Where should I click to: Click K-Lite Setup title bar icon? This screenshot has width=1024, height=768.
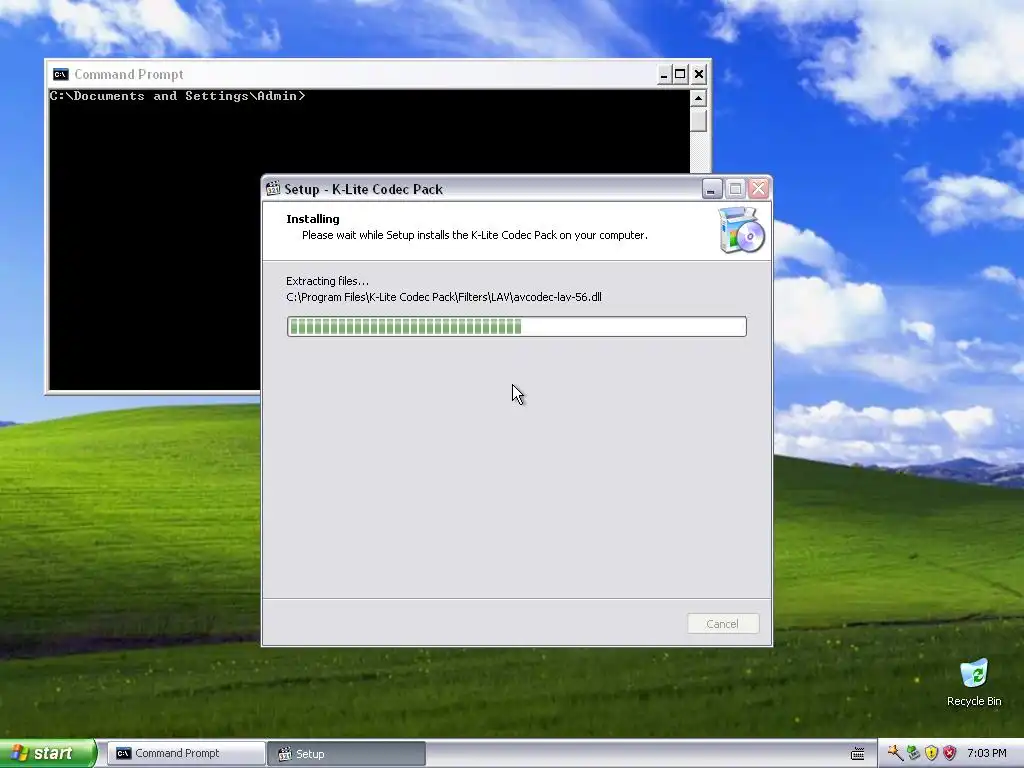(x=273, y=189)
